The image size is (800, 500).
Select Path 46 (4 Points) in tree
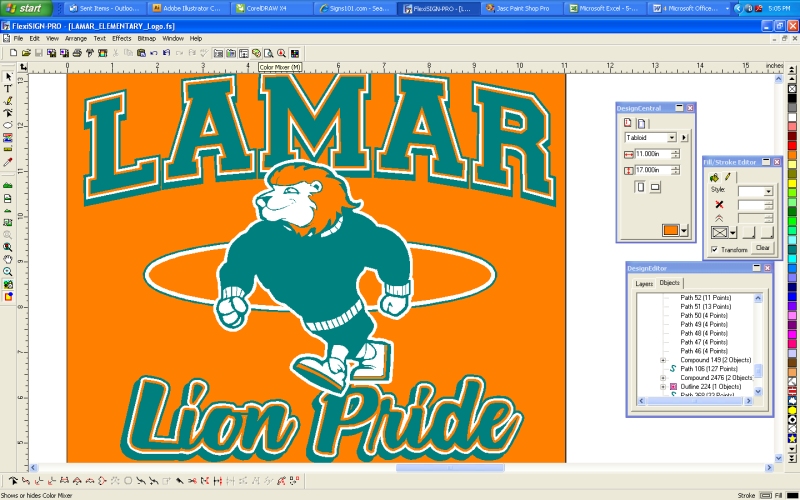coord(704,351)
